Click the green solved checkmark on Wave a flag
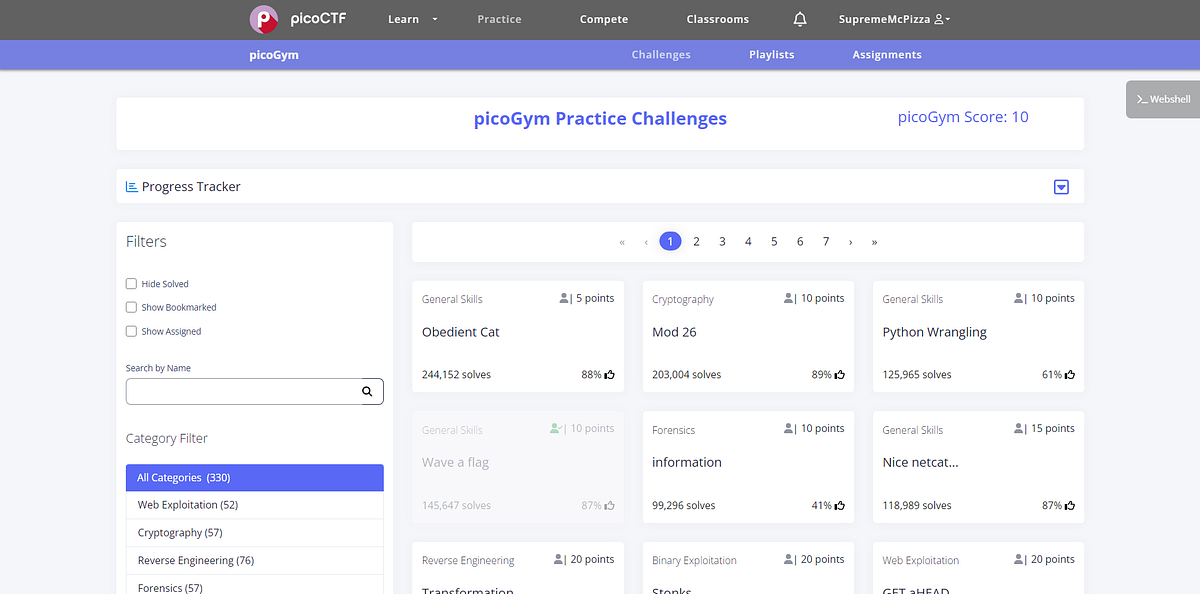The height and width of the screenshot is (594, 1200). [x=554, y=428]
